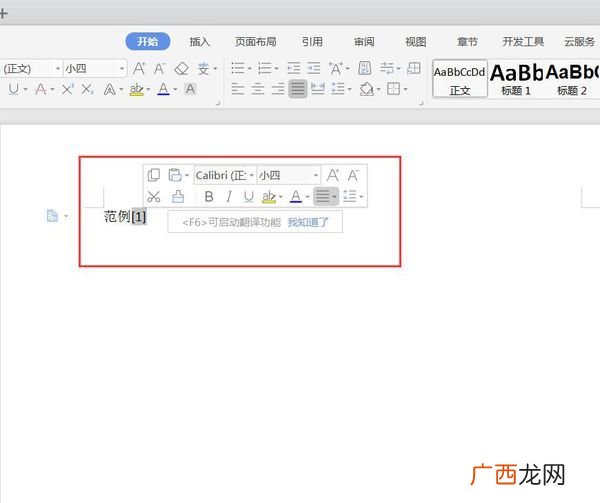Click the decrease indent icon
The width and height of the screenshot is (600, 503).
tap(293, 68)
